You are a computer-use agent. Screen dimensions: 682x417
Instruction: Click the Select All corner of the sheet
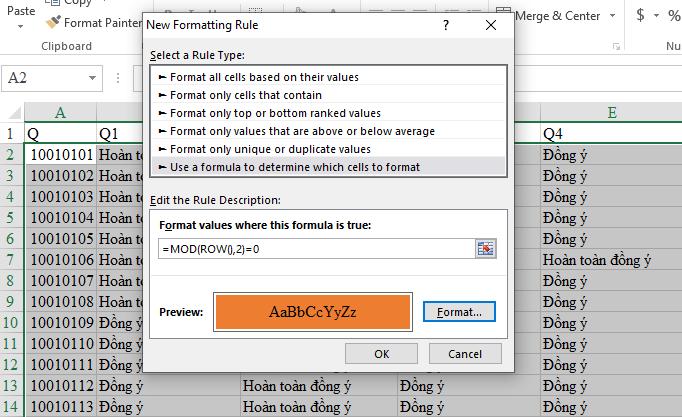click(12, 111)
